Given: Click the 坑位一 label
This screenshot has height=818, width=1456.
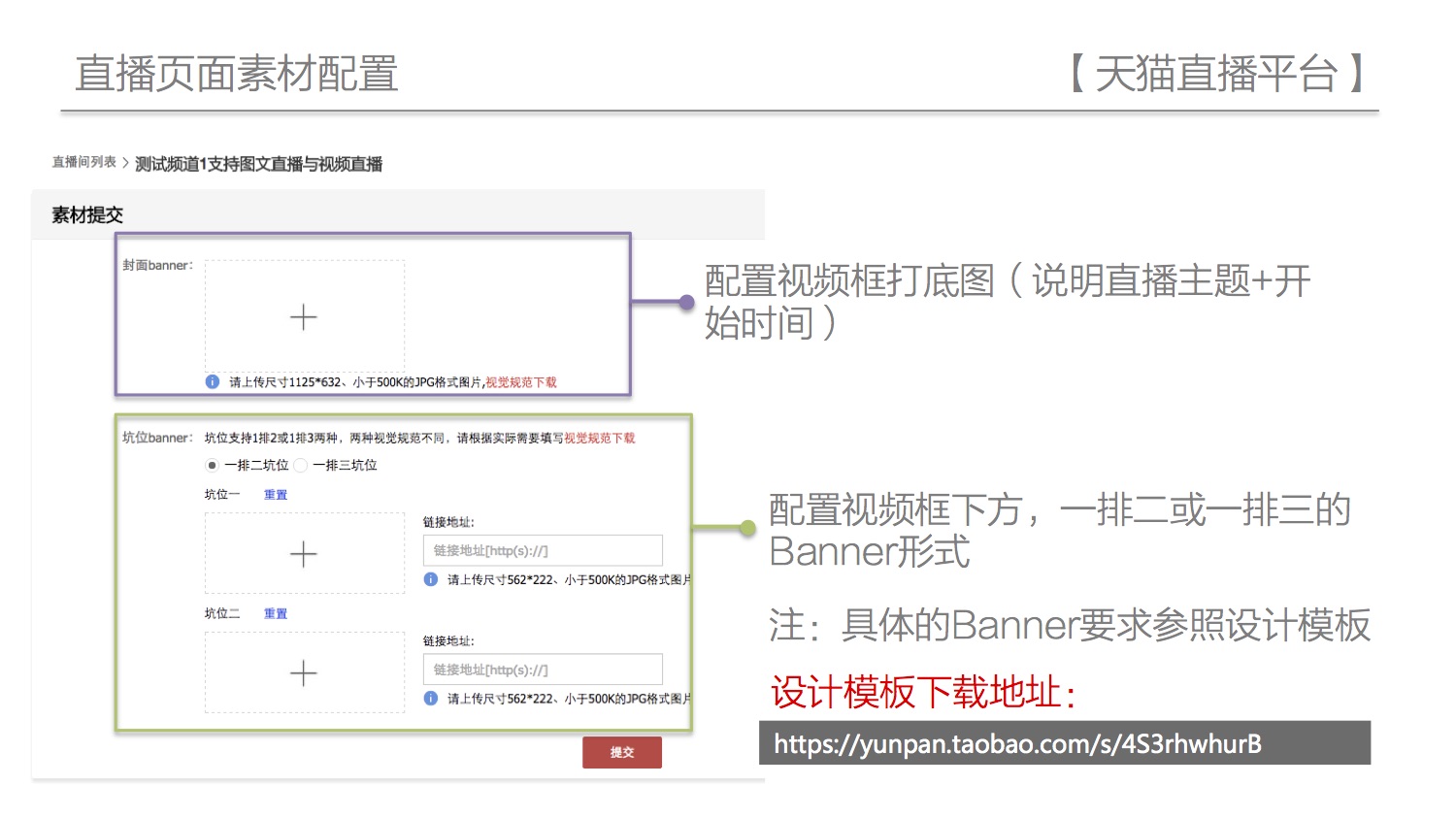Looking at the screenshot, I should [x=222, y=494].
